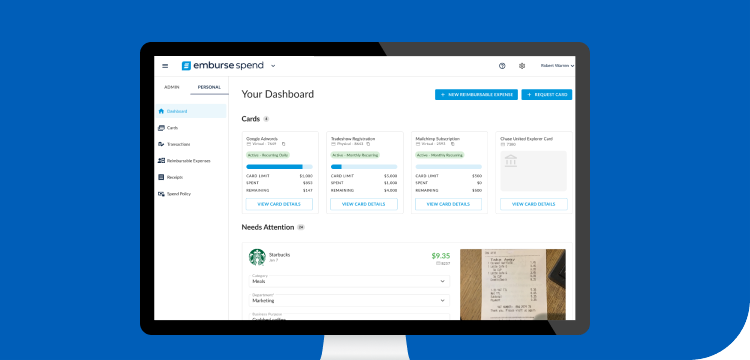Screen dimensions: 750x360
Task: Click Mailchimp Subscription's Active - Monthly Recurring badge
Action: pyautogui.click(x=440, y=155)
